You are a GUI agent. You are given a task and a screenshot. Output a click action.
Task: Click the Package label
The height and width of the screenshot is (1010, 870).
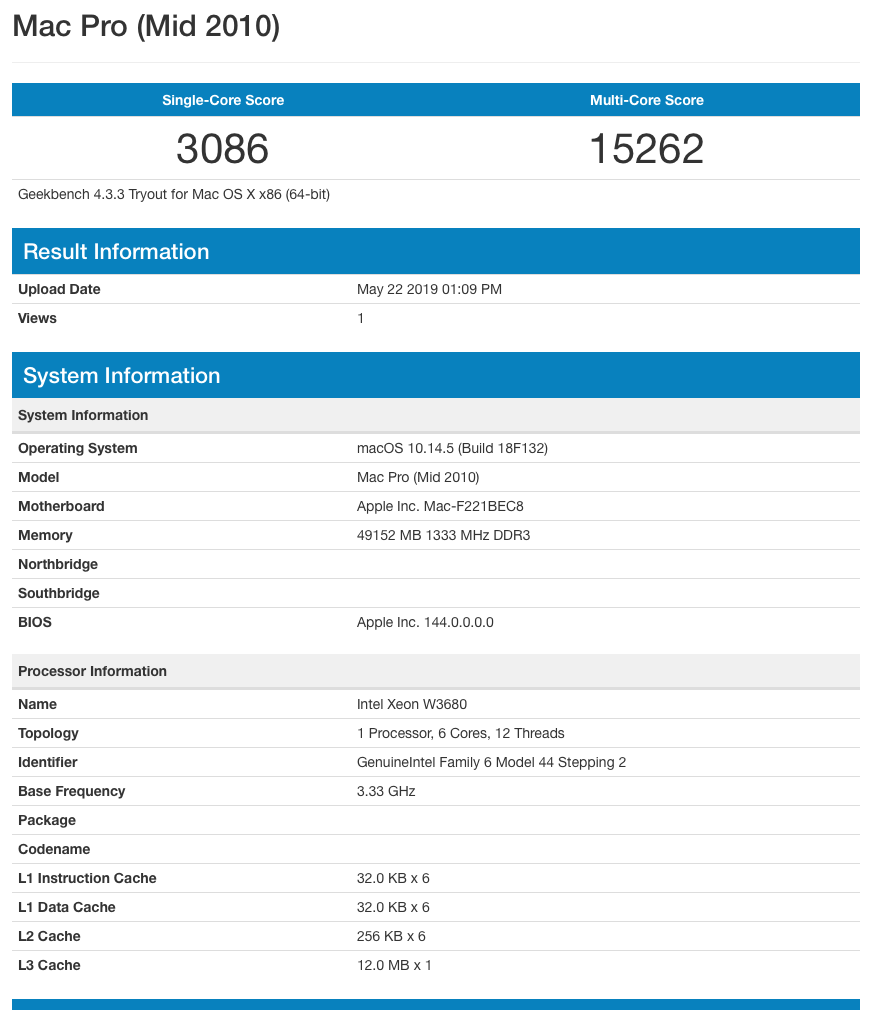pyautogui.click(x=47, y=820)
